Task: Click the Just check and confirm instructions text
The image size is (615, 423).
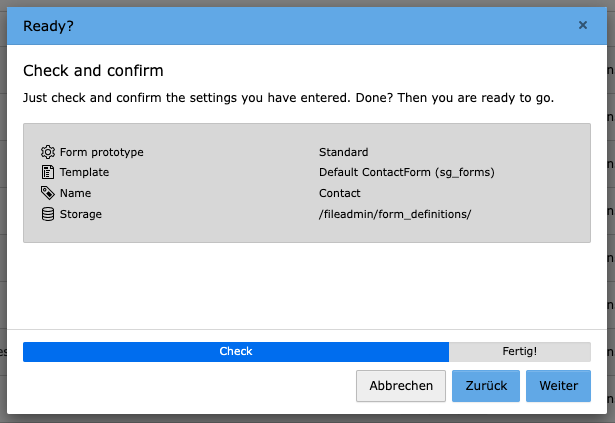Action: [288, 98]
